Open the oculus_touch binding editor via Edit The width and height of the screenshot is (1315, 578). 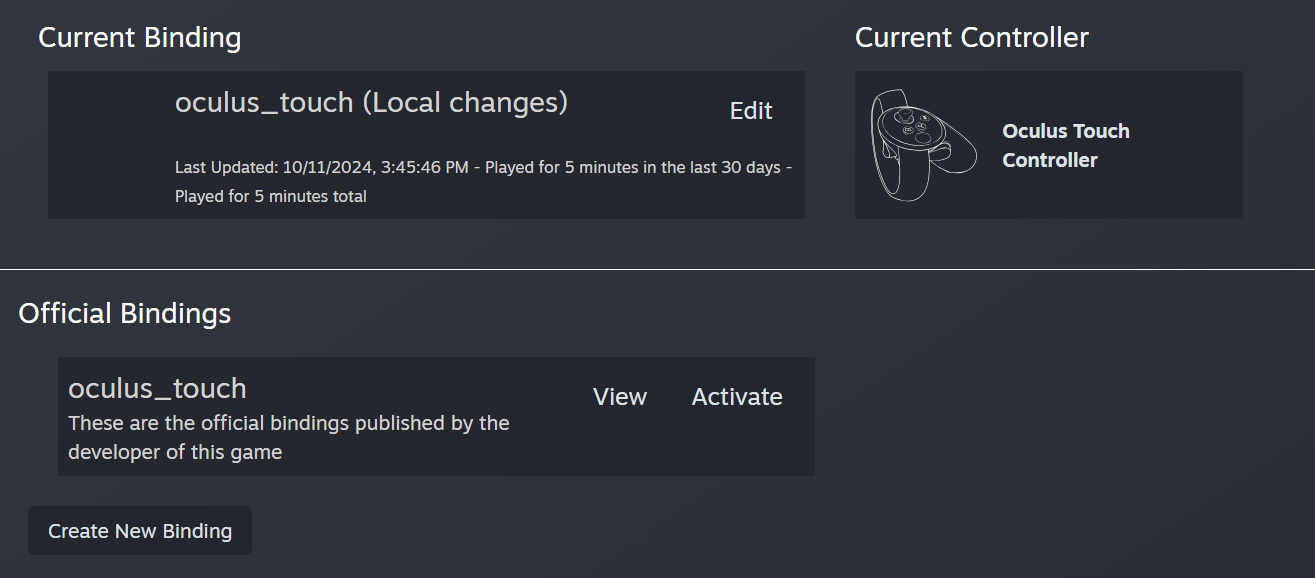point(750,110)
